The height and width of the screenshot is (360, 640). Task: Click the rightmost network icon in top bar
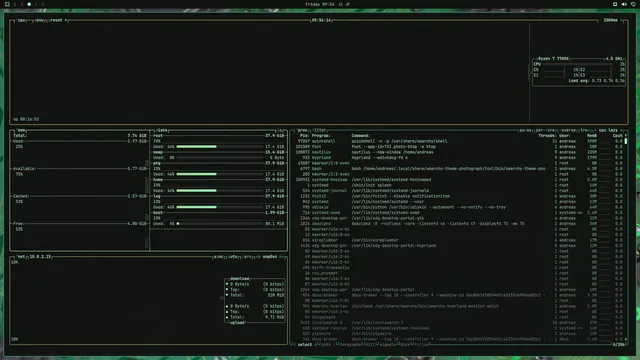633,4
